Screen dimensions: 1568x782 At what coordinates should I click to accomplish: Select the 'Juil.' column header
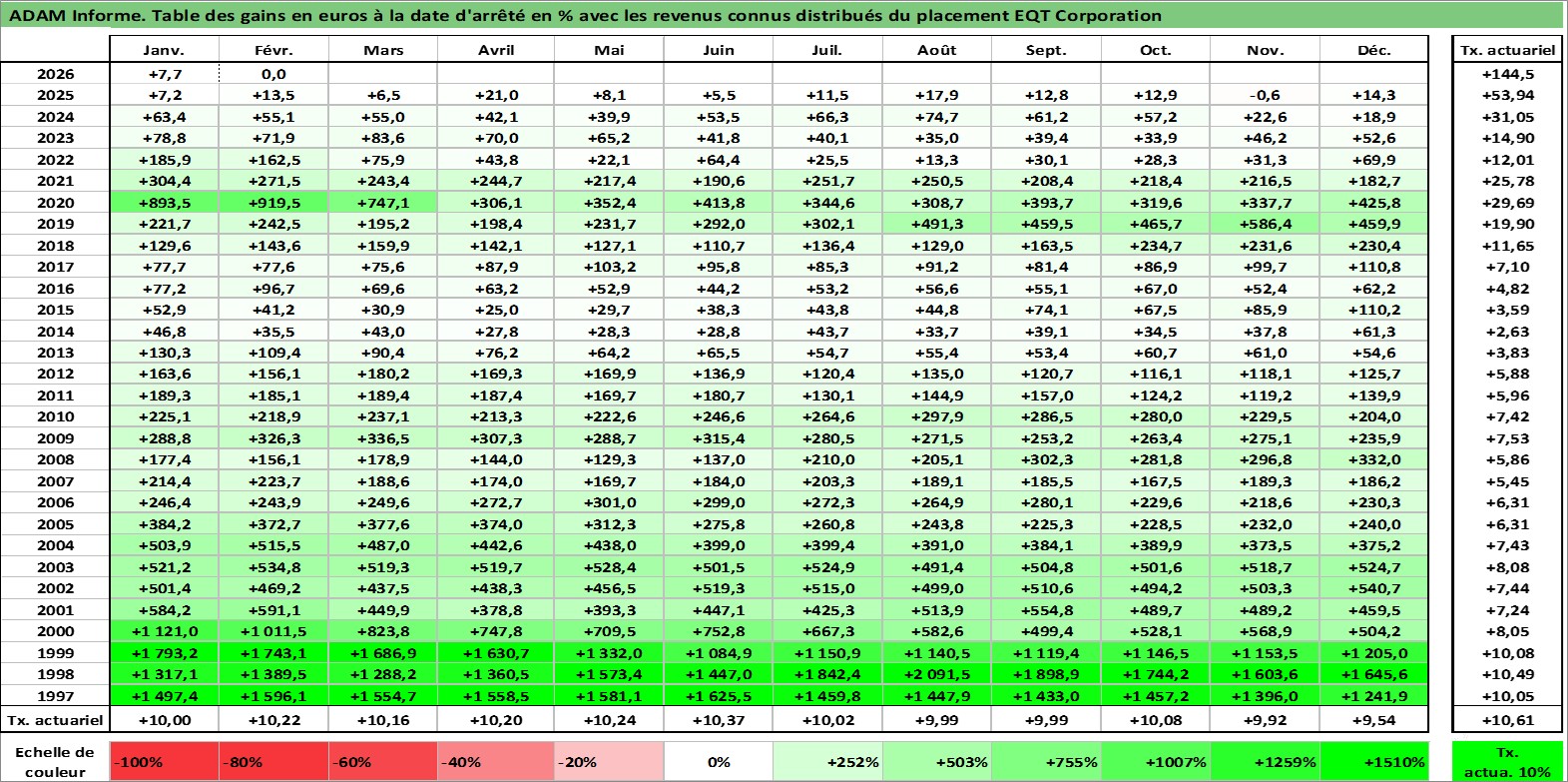coord(827,50)
